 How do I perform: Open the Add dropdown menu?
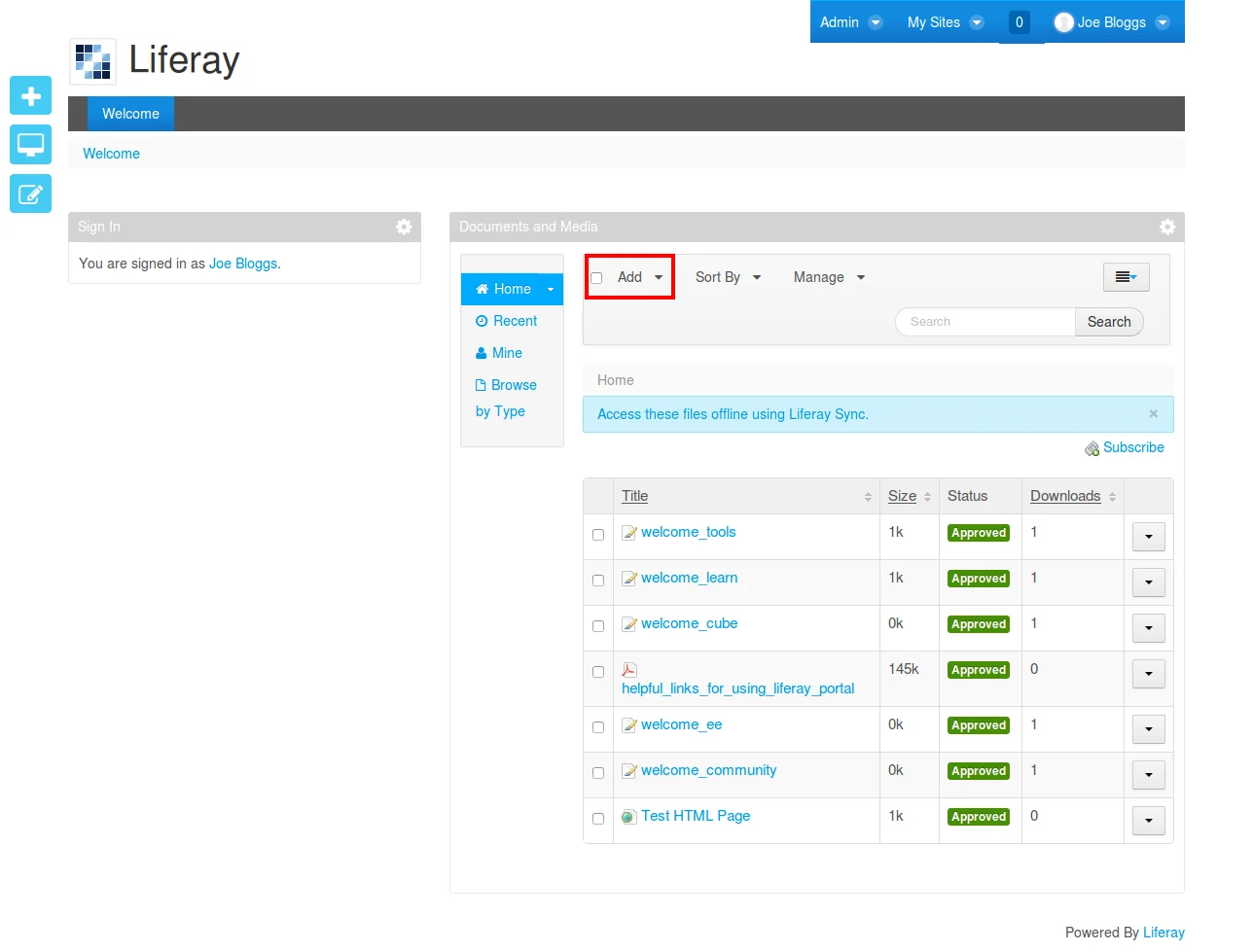(640, 277)
